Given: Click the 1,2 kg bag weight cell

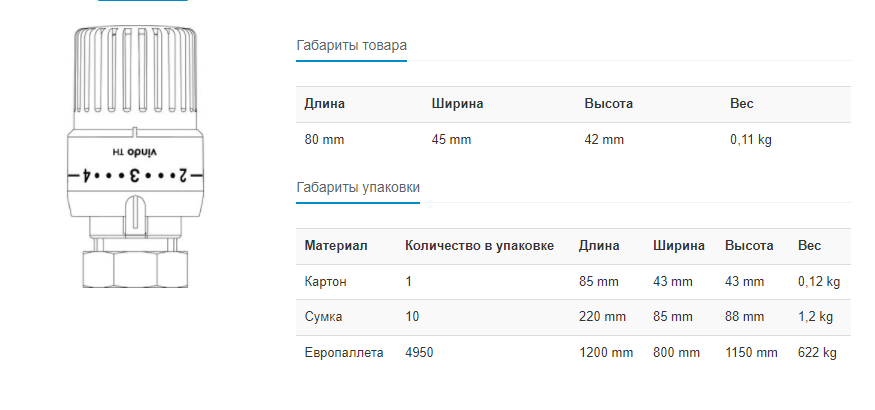Looking at the screenshot, I should [815, 317].
